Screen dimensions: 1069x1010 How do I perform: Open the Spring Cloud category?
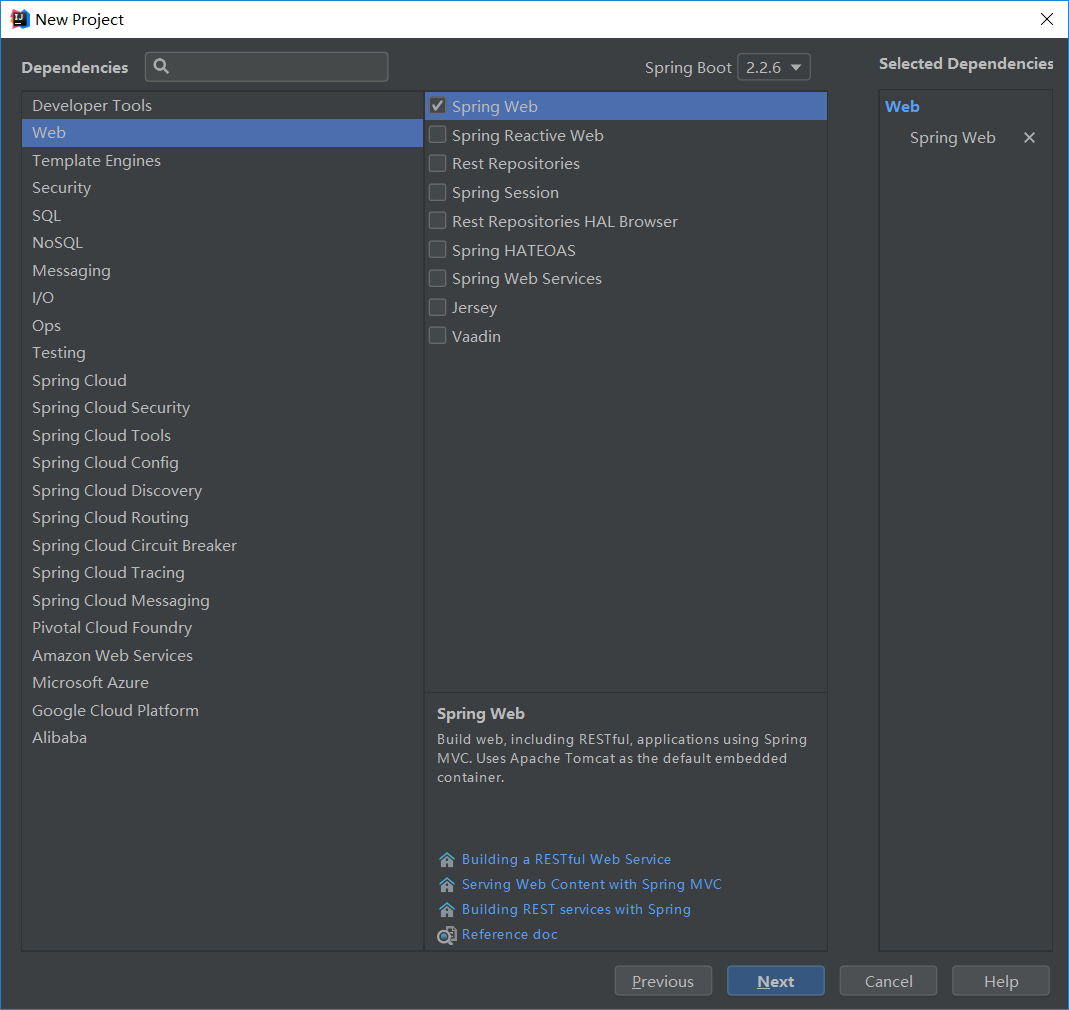(x=222, y=381)
